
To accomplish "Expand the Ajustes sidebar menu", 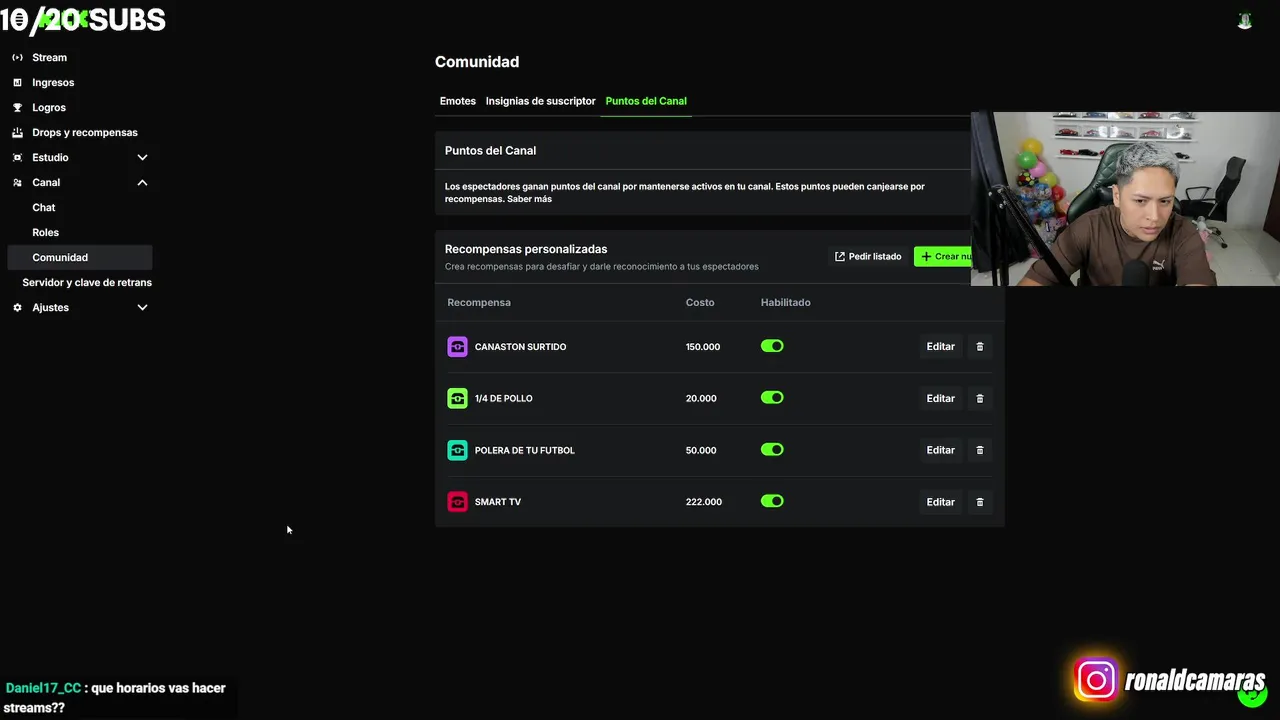I will tap(142, 308).
